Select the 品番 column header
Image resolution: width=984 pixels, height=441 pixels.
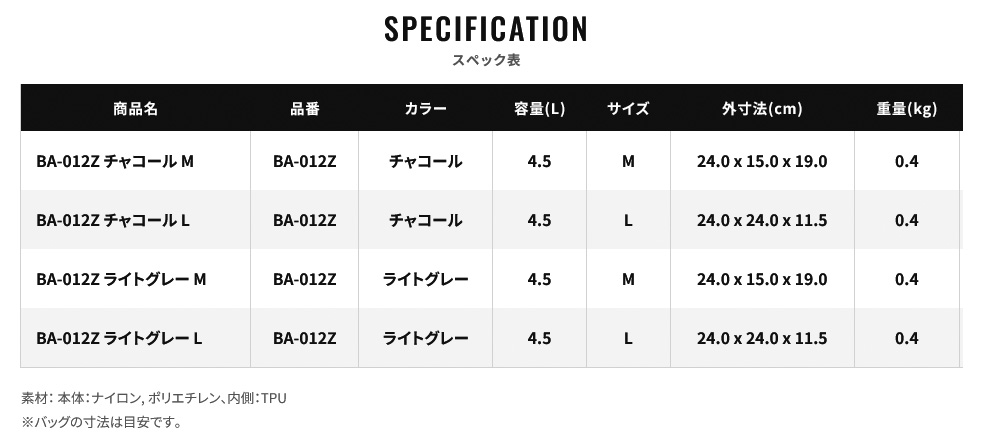(304, 109)
